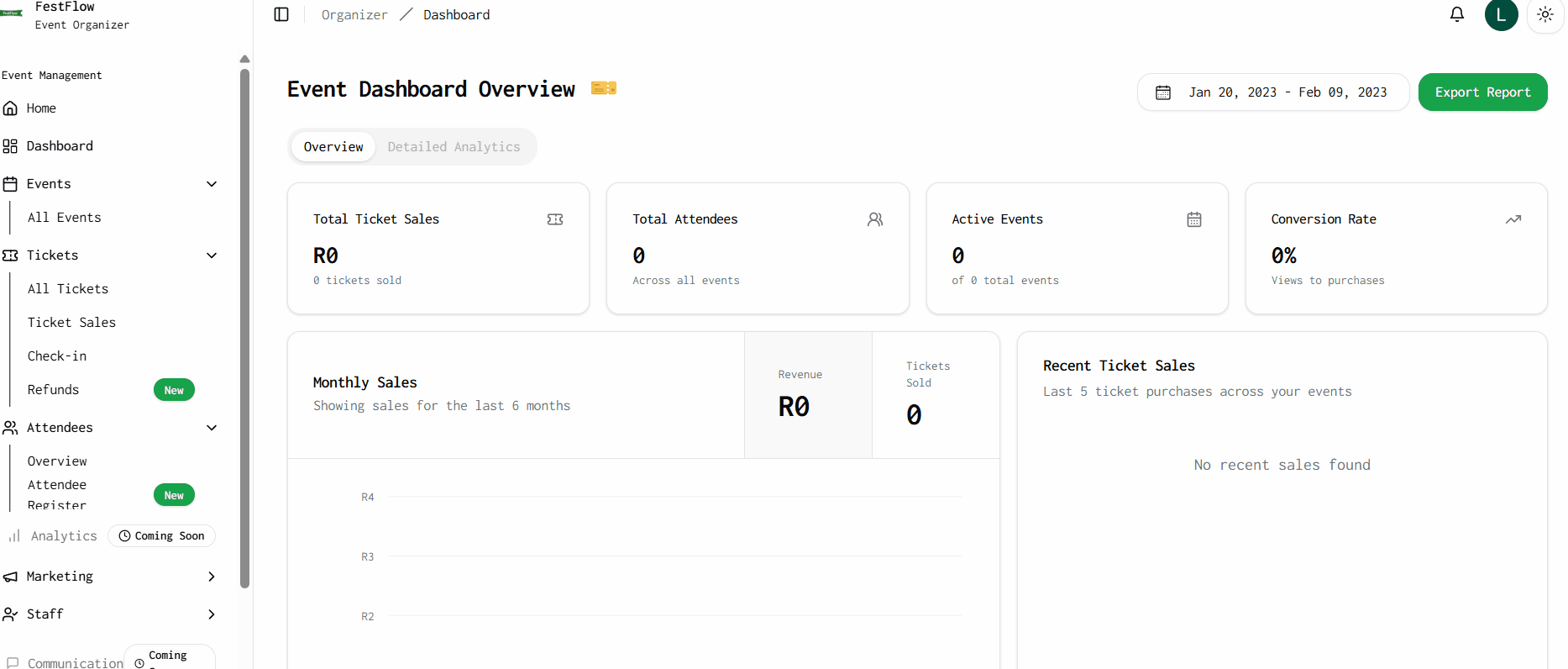Click the user avatar L
Viewport: 1568px width, 669px height.
1500,15
